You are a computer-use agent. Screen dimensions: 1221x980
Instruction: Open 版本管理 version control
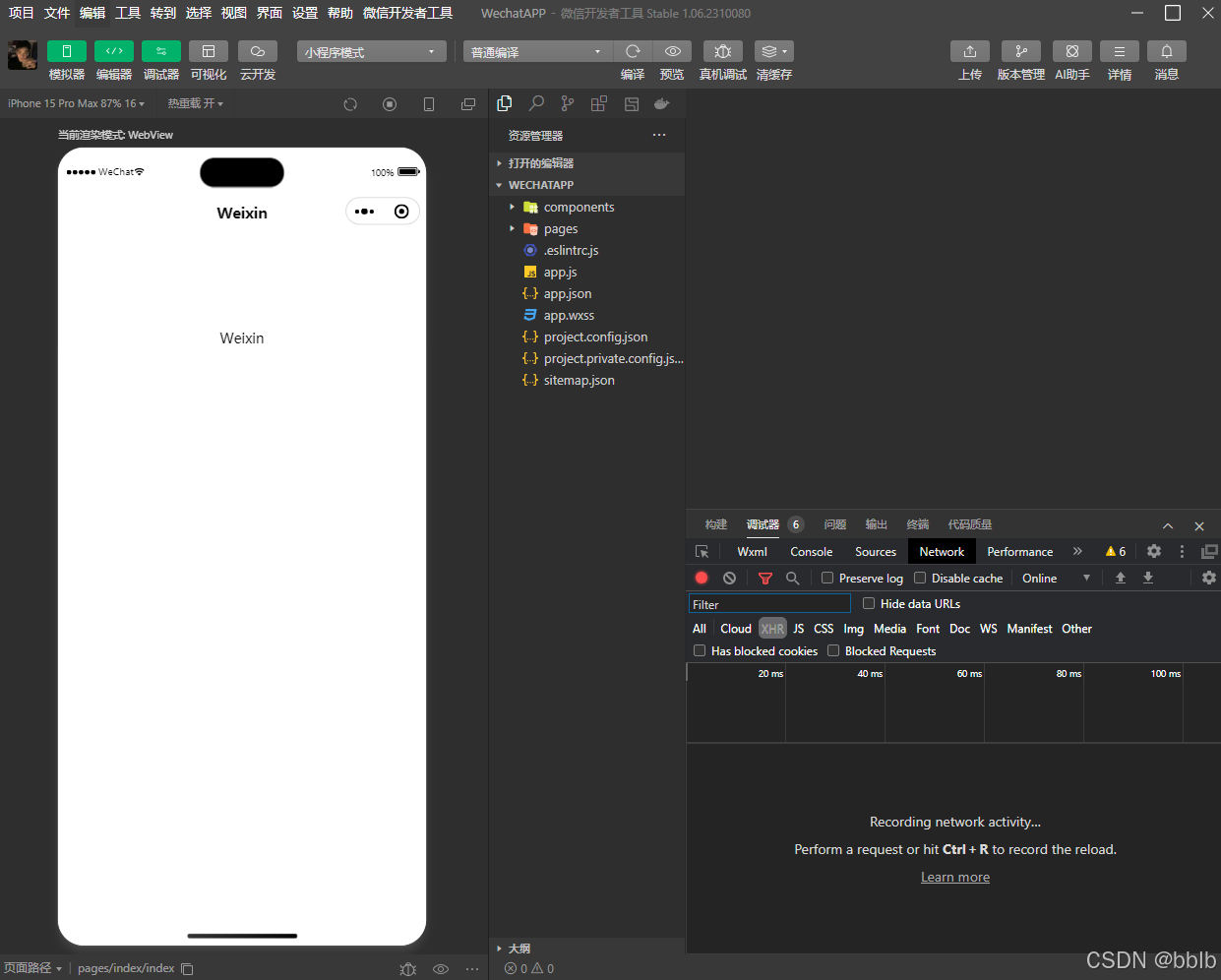click(x=1021, y=51)
